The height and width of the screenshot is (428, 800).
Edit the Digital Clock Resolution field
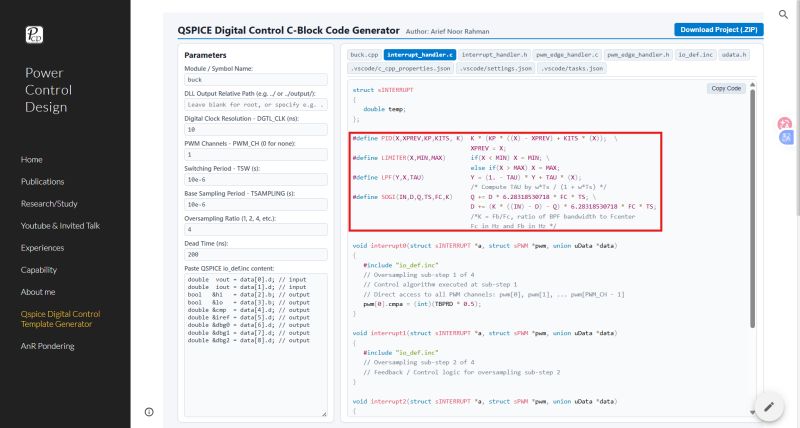(x=256, y=130)
